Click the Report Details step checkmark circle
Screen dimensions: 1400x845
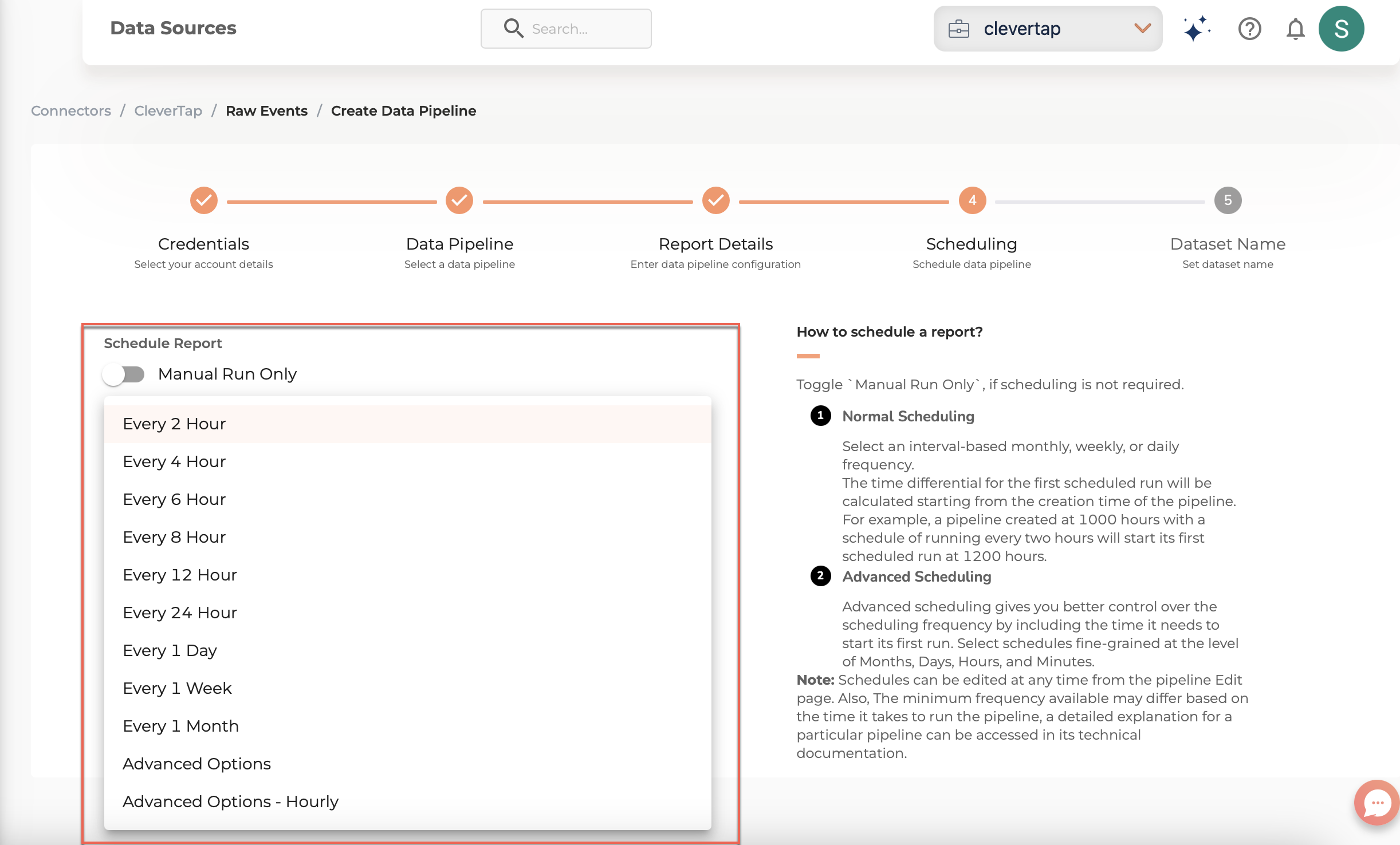pyautogui.click(x=715, y=200)
